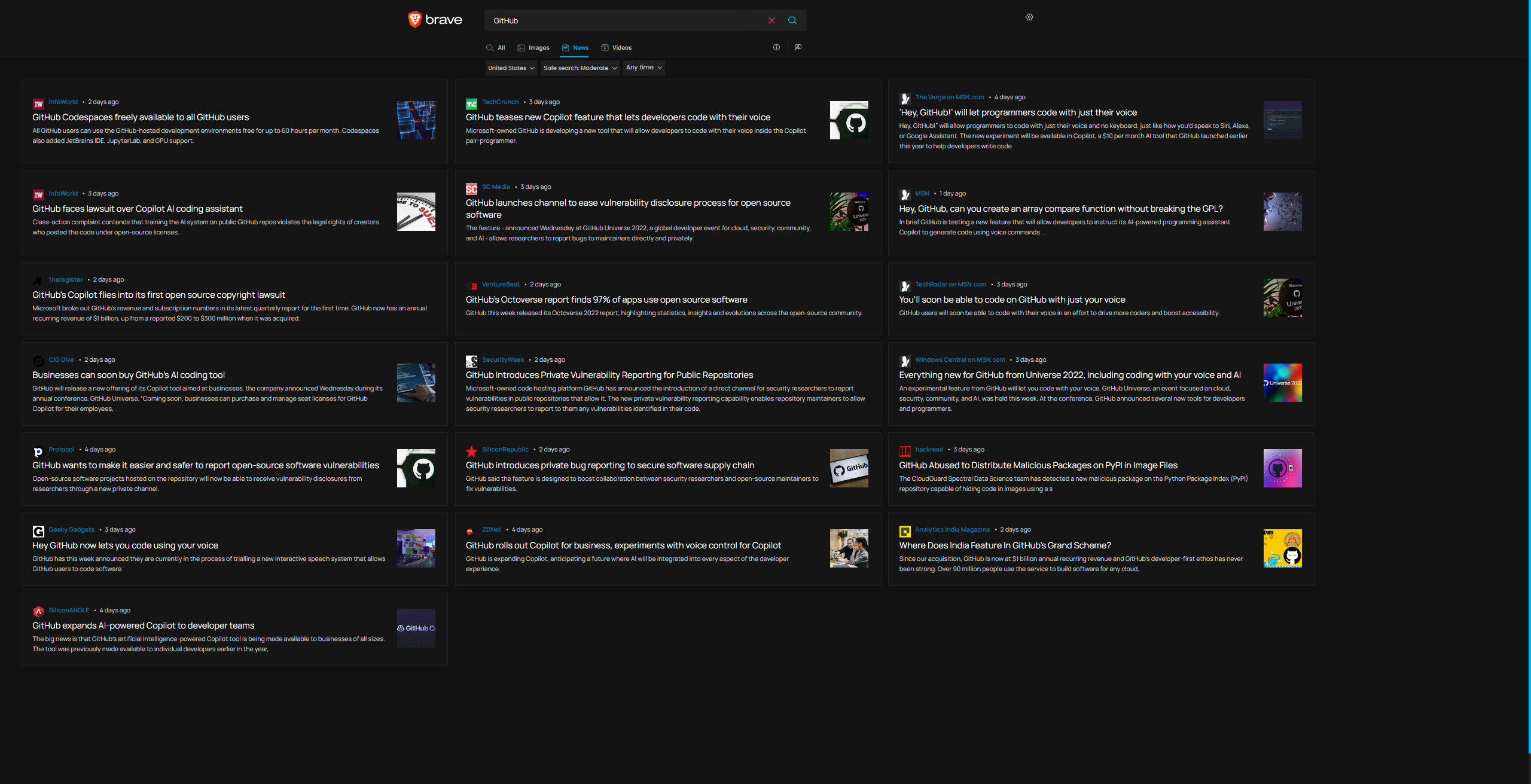The image size is (1531, 784).
Task: Open the Any time filter dropdown
Action: (x=643, y=67)
